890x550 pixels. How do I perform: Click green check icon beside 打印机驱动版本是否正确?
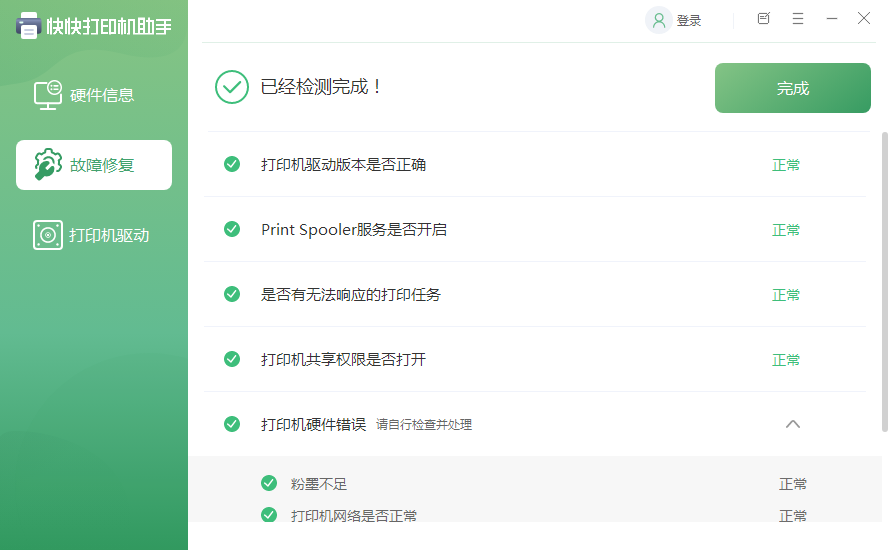[x=232, y=164]
